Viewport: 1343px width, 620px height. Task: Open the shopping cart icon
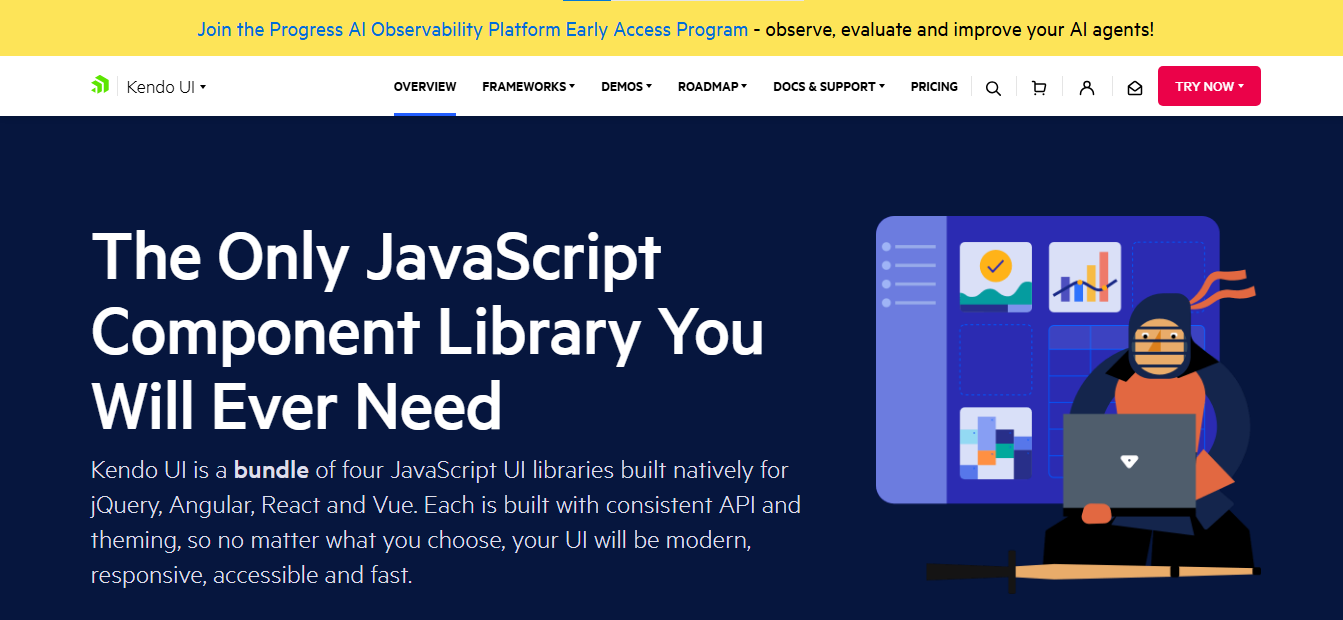(x=1039, y=88)
